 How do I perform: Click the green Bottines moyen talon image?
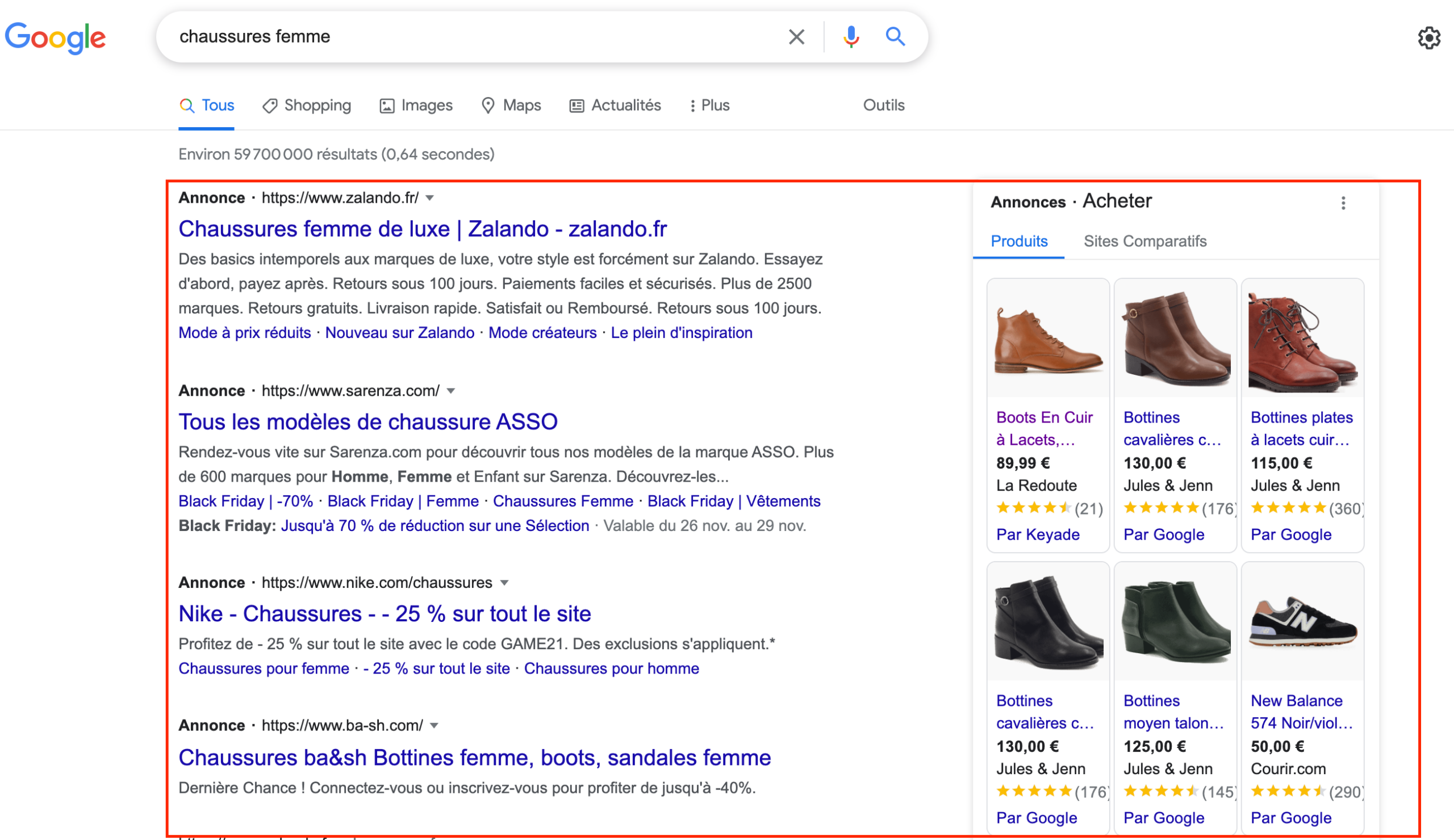pyautogui.click(x=1175, y=622)
